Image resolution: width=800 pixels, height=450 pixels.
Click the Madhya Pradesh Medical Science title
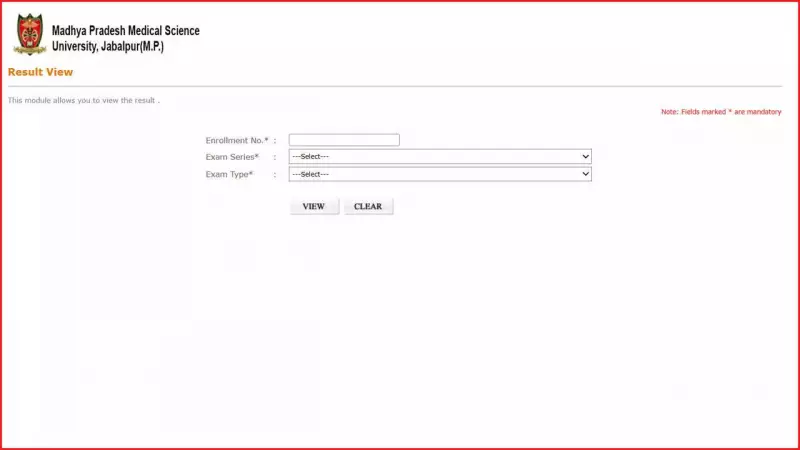[x=125, y=31]
